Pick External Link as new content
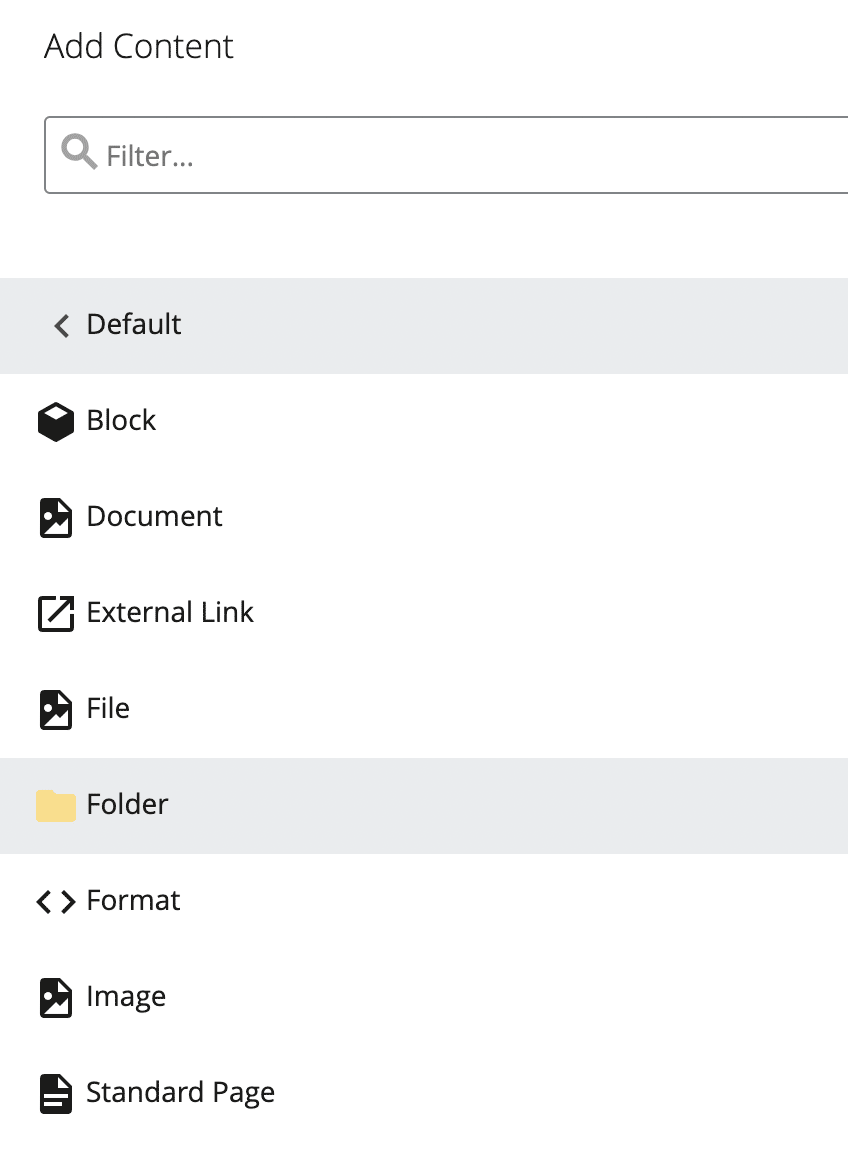Screen dimensions: 848x1156 coord(170,612)
